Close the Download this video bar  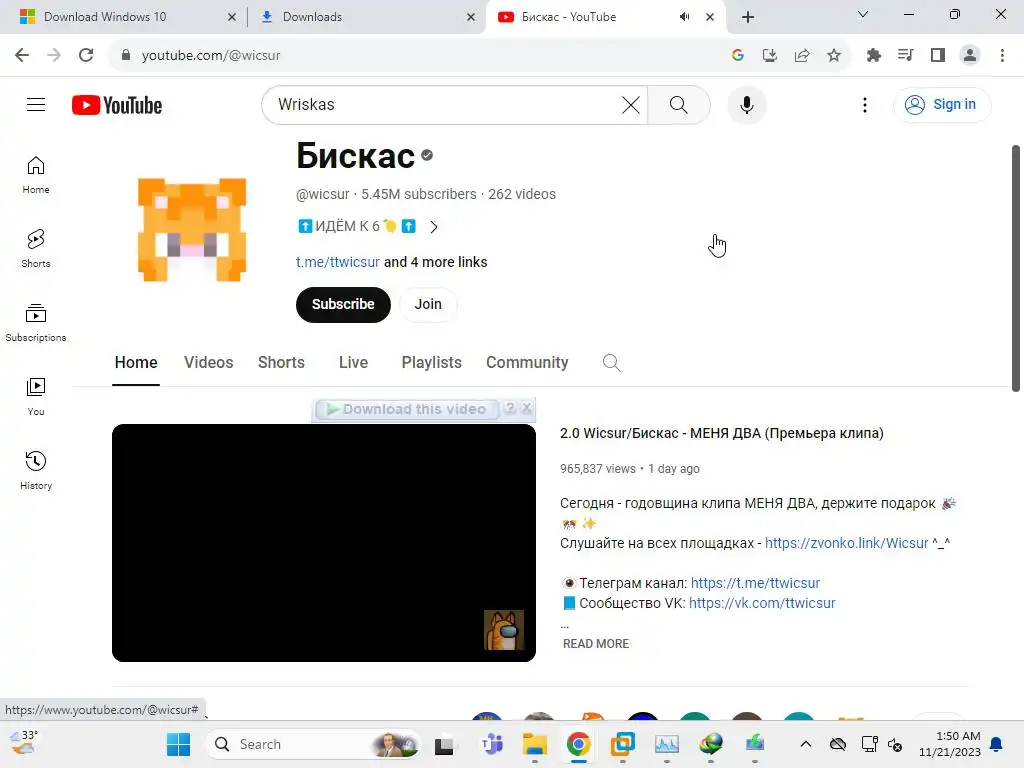tap(526, 409)
